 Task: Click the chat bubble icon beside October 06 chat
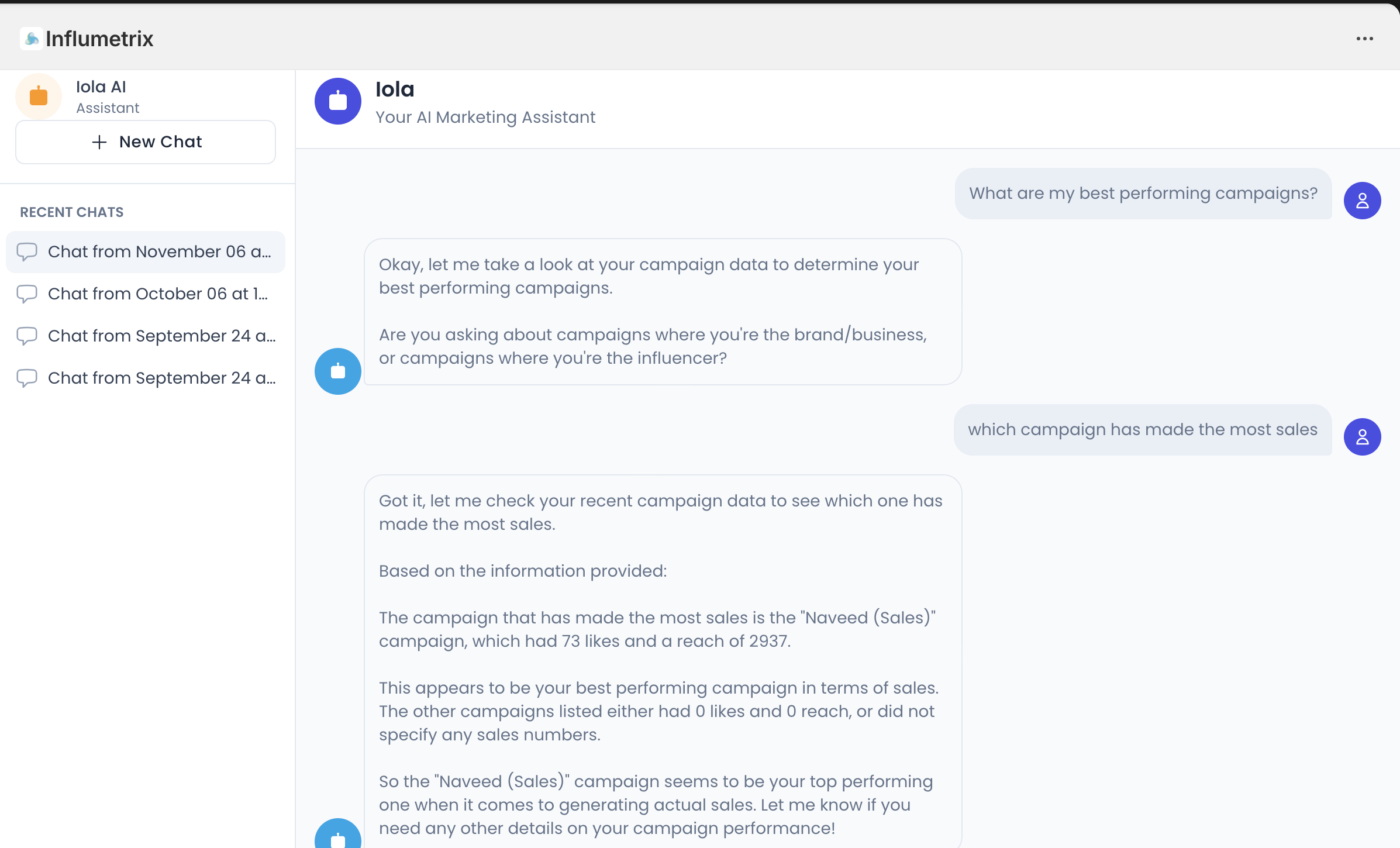28,294
